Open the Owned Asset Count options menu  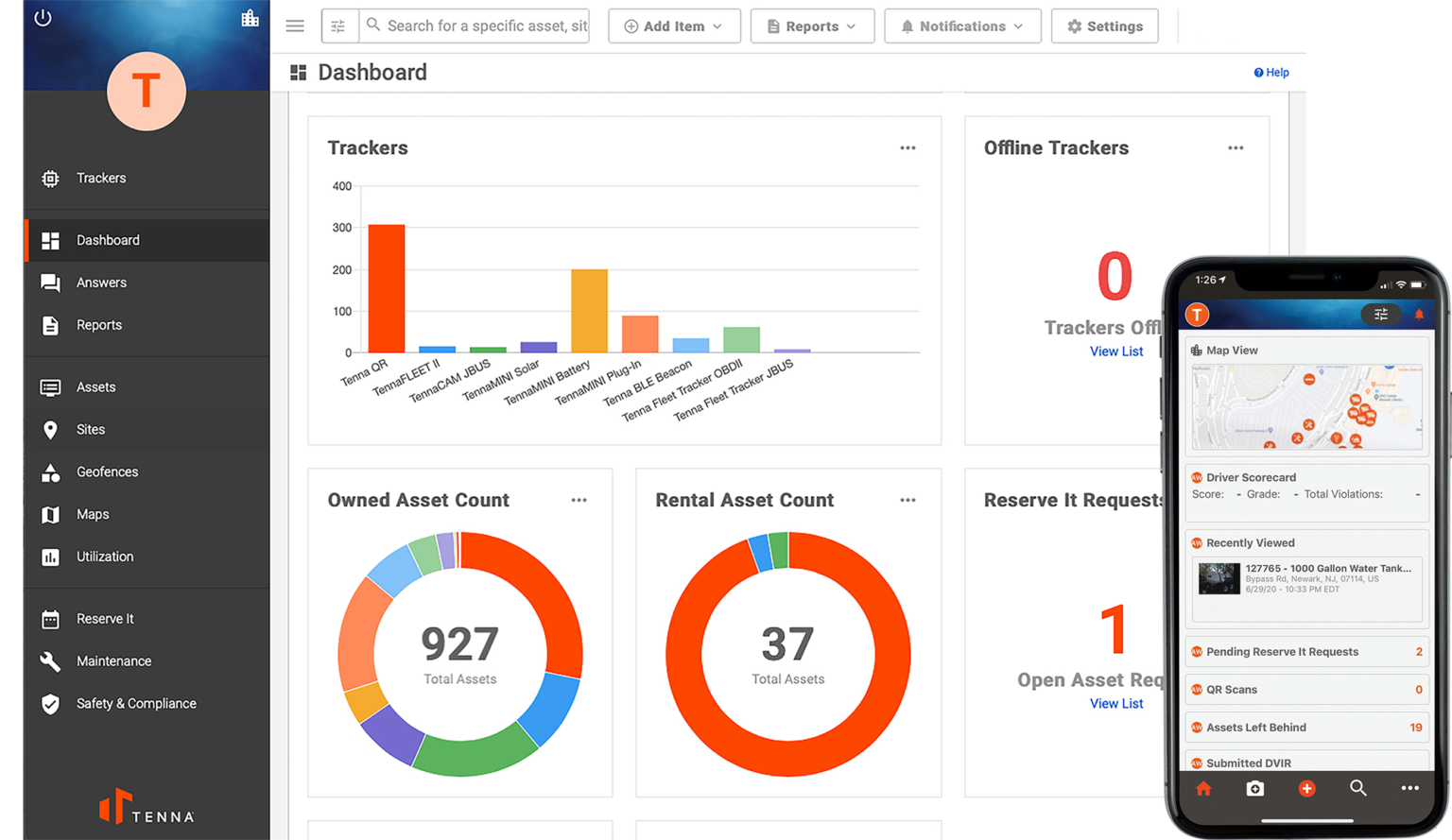(579, 500)
